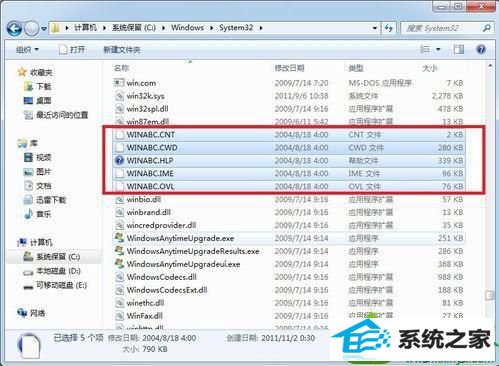The image size is (499, 366).
Task: Select 最近访问的位置 in favorites
Action: click(x=62, y=115)
